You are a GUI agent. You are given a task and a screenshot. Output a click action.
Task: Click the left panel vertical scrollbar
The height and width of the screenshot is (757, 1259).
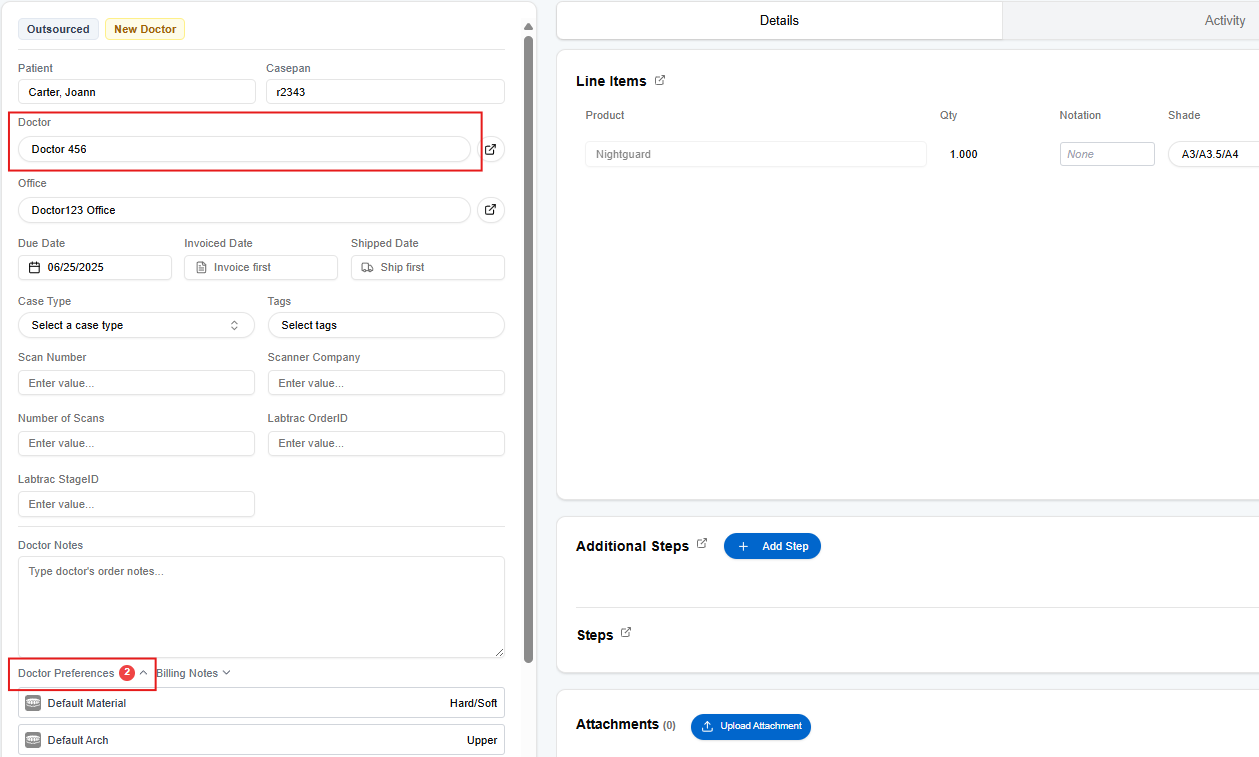click(x=528, y=350)
